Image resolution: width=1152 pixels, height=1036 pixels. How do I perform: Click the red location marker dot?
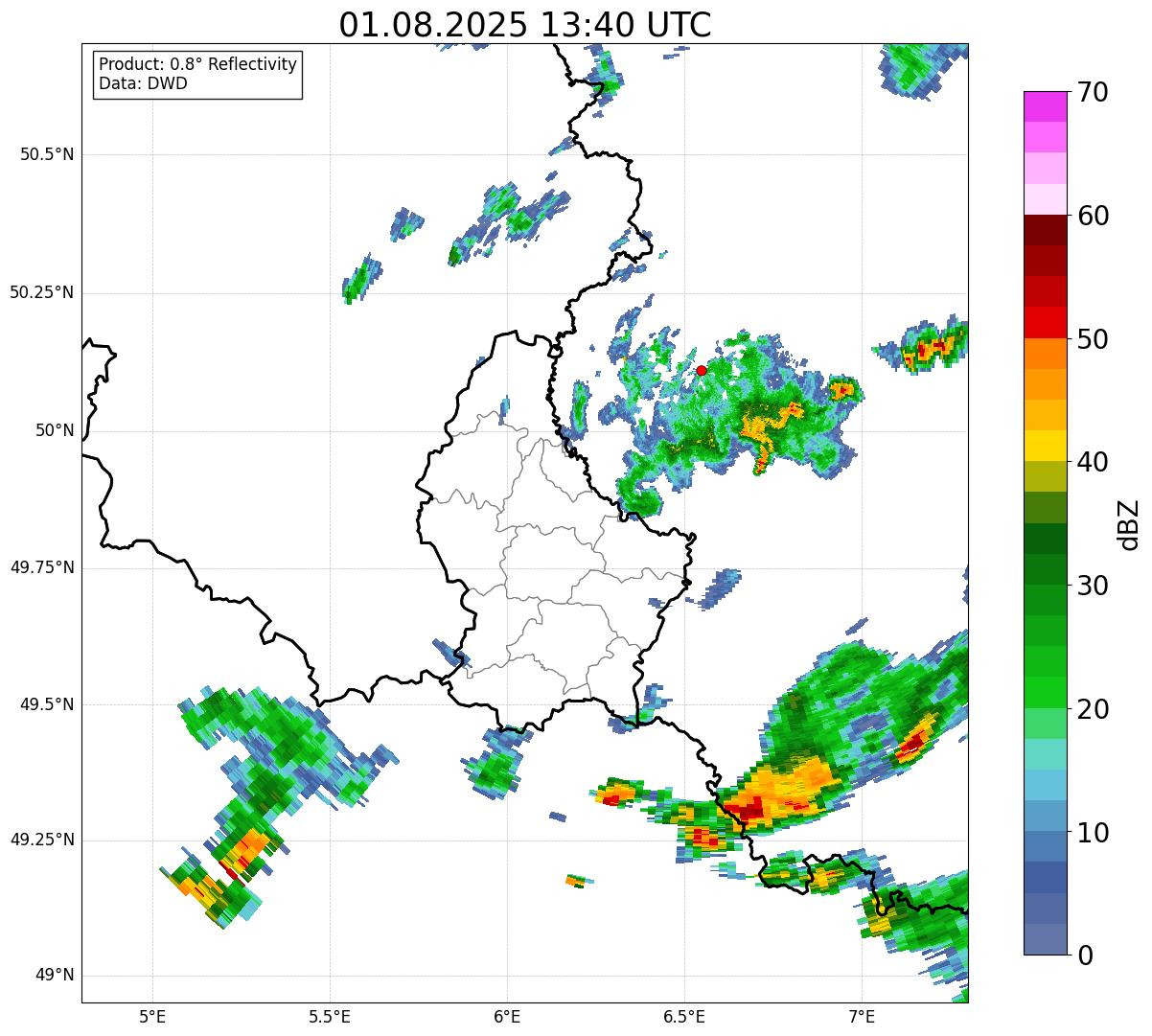tap(701, 370)
